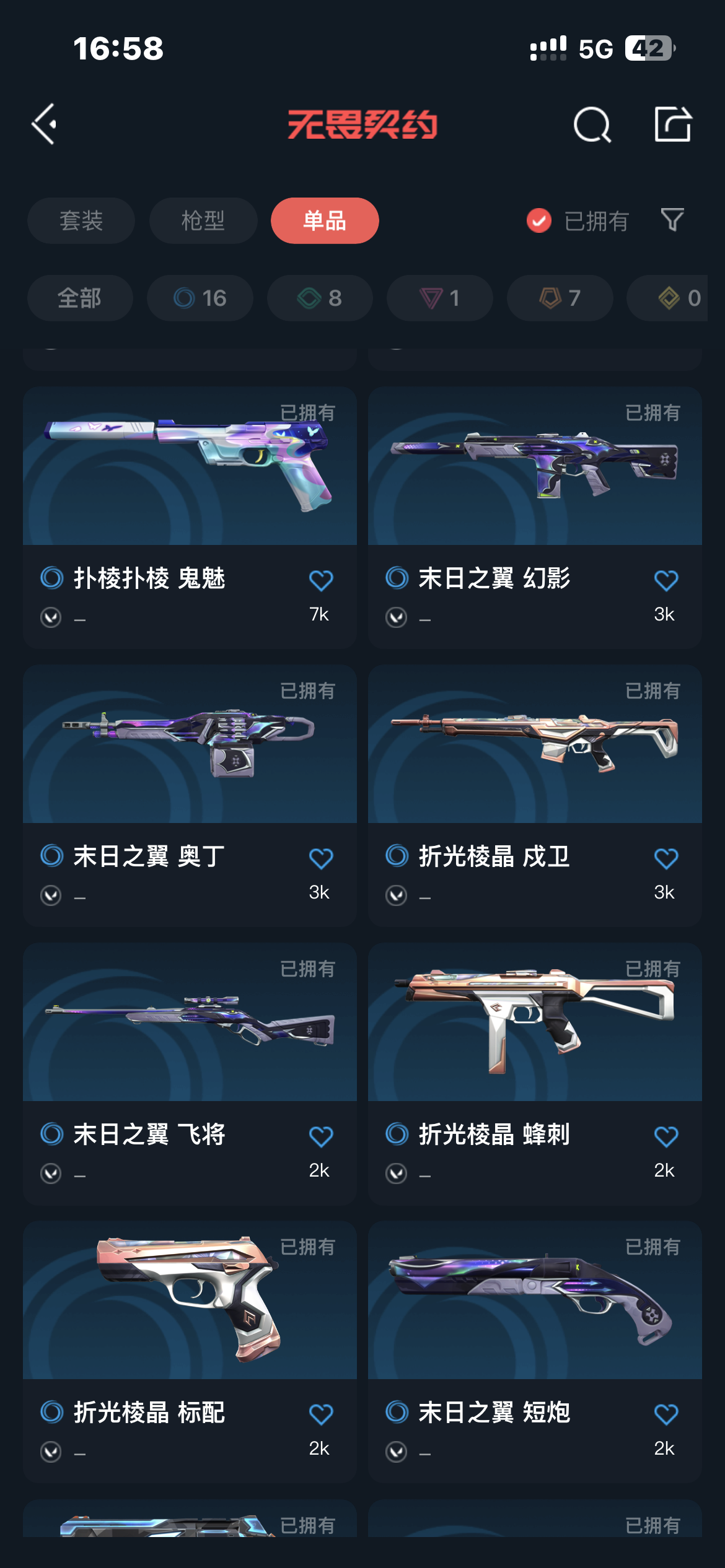
Task: Open 末日之翼 奥丁 skin thumbnail
Action: pyautogui.click(x=190, y=744)
